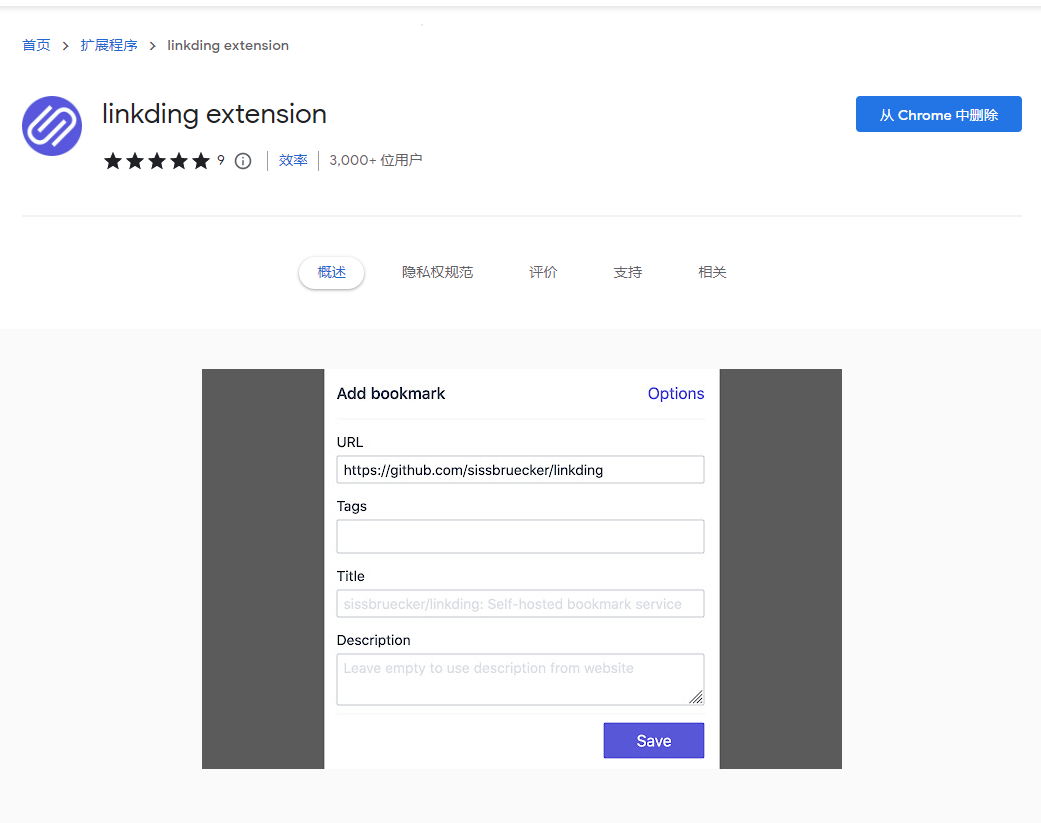Screen dimensions: 1041x823
Task: Click the linkding extension logo icon
Action: tap(52, 126)
